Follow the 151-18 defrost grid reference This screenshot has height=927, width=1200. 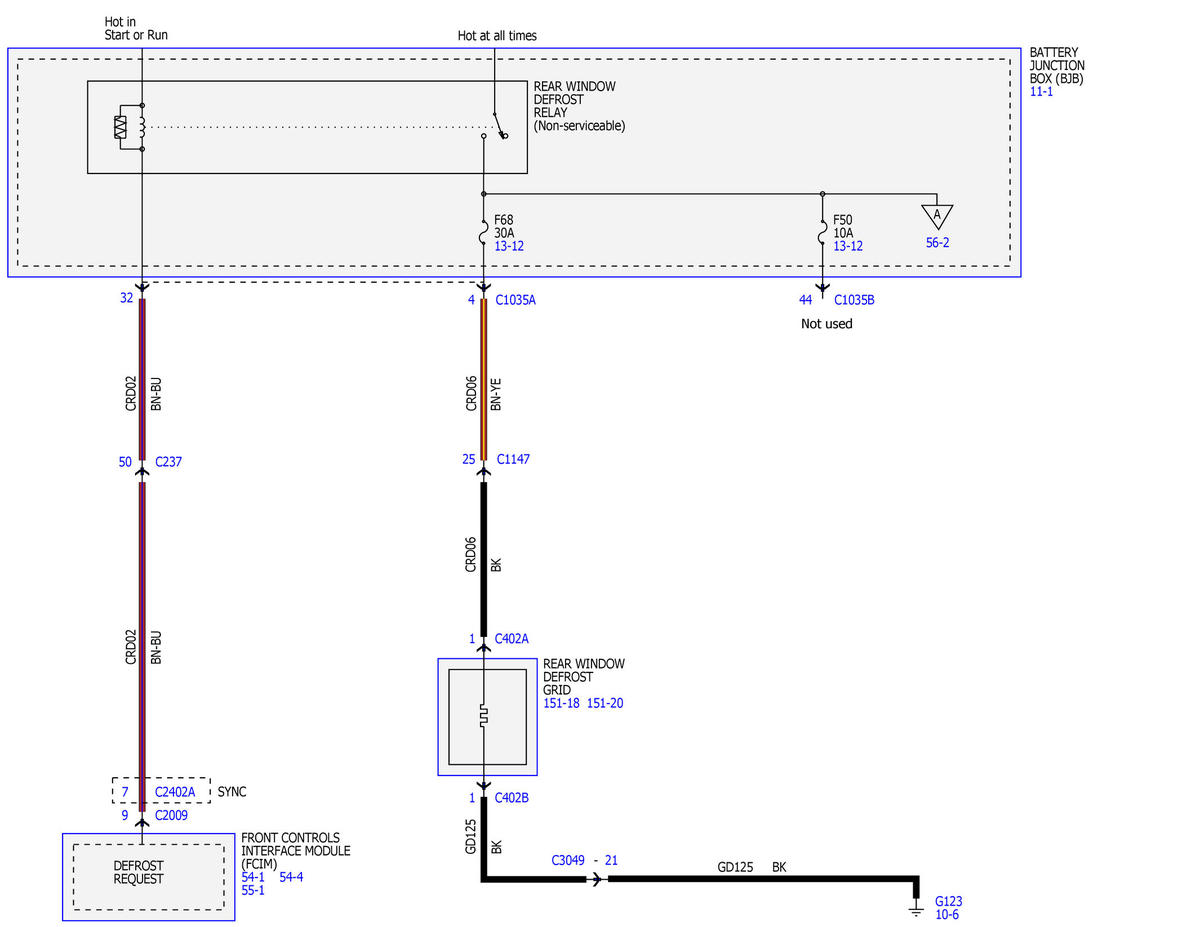pyautogui.click(x=561, y=703)
